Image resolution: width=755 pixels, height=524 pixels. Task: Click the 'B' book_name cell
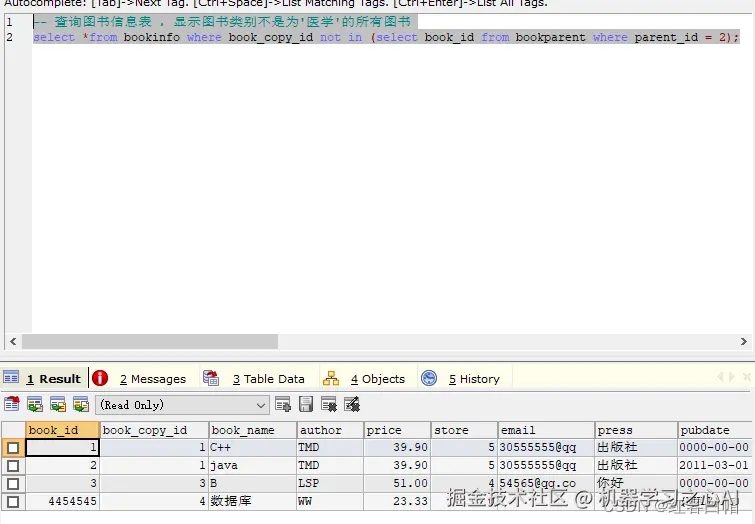click(253, 483)
